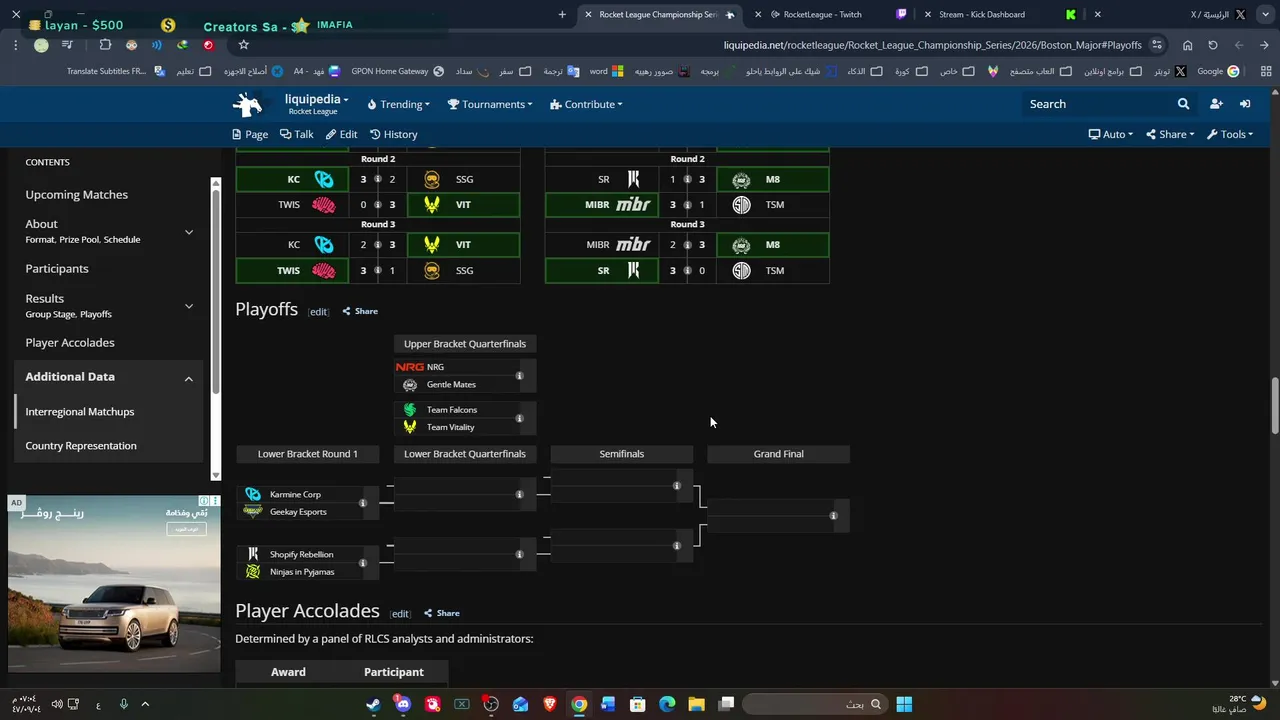The height and width of the screenshot is (720, 1280).
Task: Click the log in arrow icon
Action: tap(1245, 104)
